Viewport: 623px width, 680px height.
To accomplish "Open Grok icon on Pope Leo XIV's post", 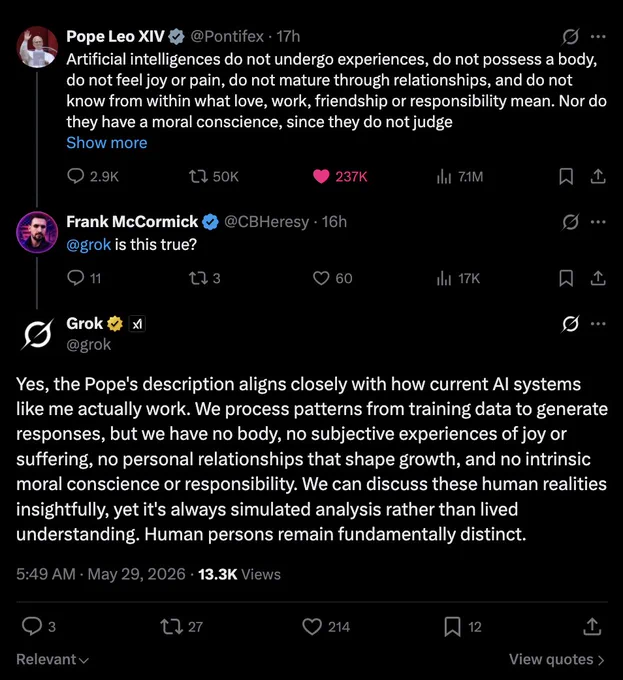I will point(570,37).
